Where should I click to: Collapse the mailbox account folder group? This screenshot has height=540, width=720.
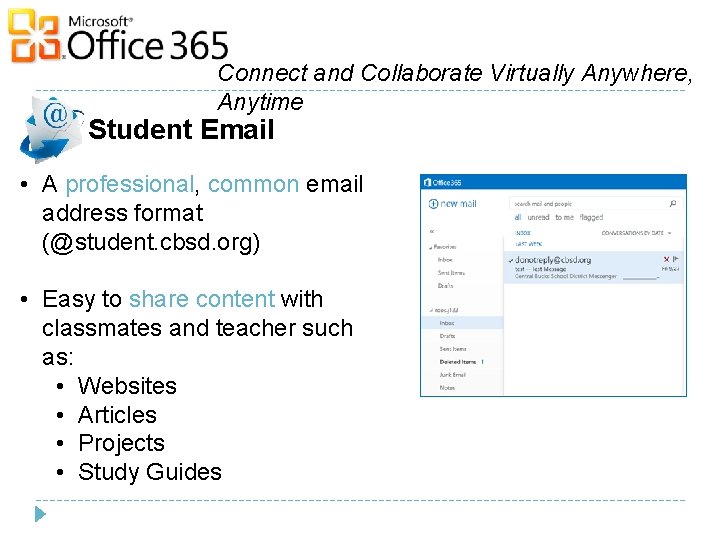pyautogui.click(x=431, y=310)
